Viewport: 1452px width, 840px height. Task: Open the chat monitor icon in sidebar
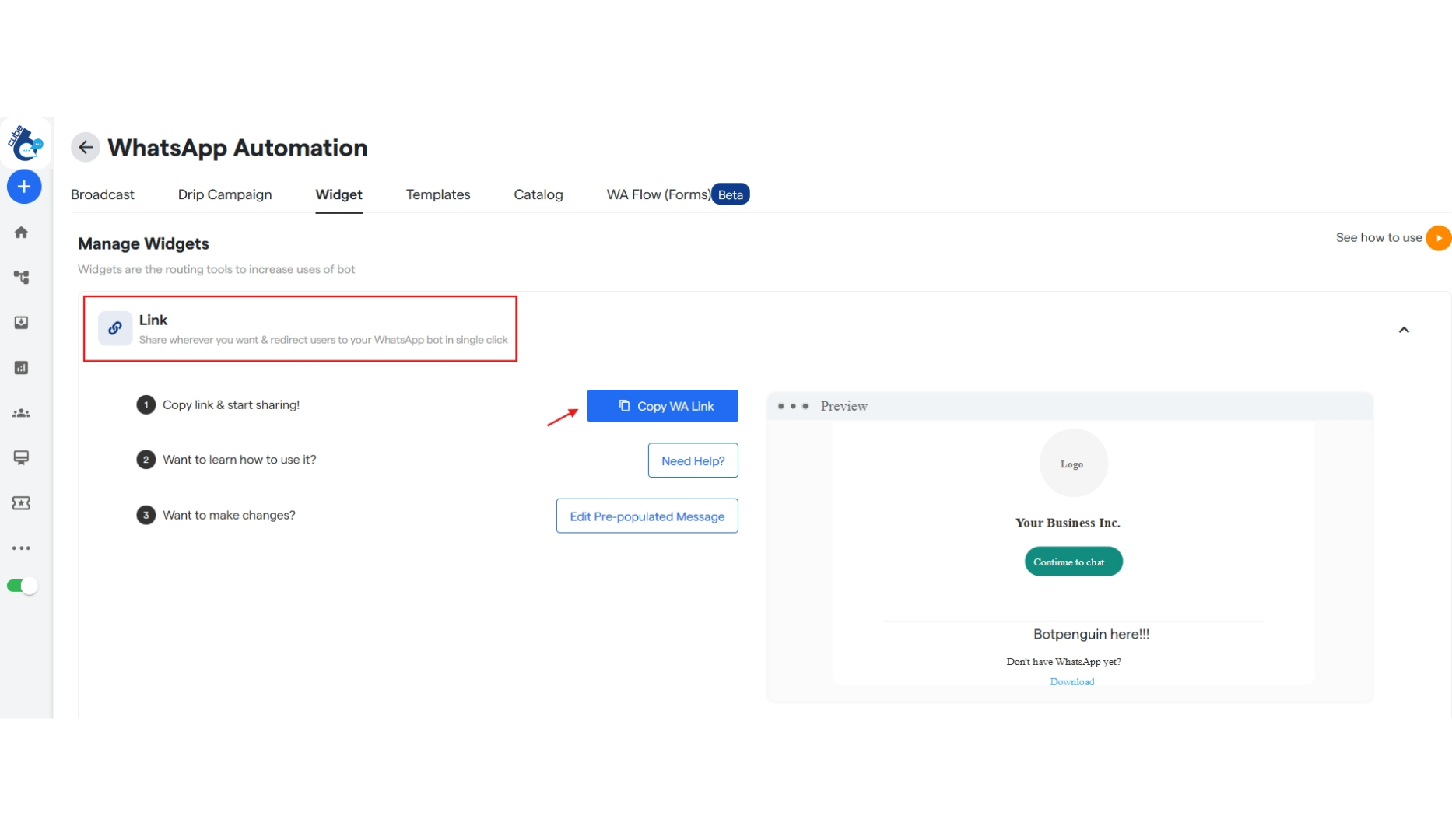(21, 458)
